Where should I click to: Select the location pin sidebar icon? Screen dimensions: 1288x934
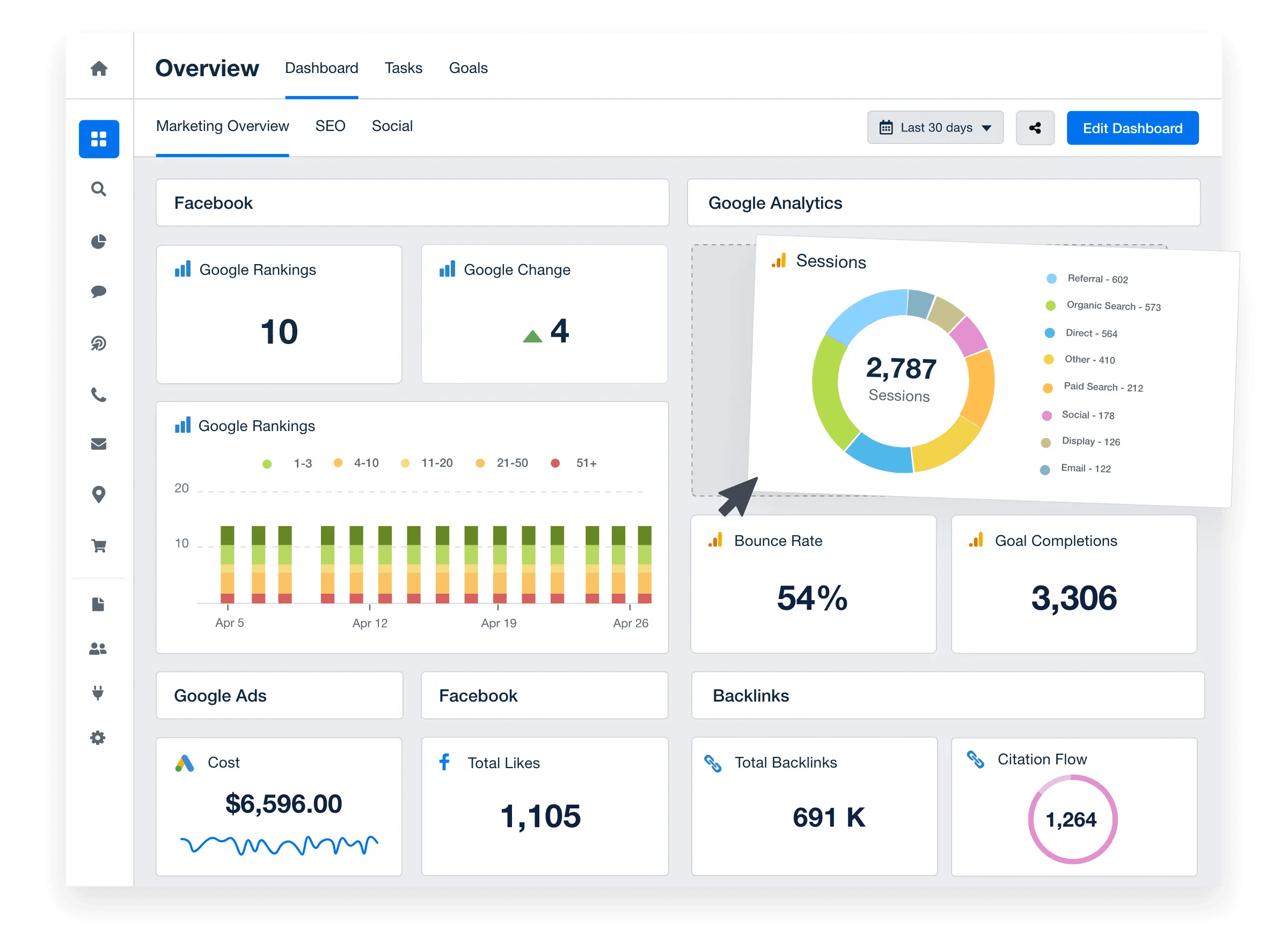99,494
